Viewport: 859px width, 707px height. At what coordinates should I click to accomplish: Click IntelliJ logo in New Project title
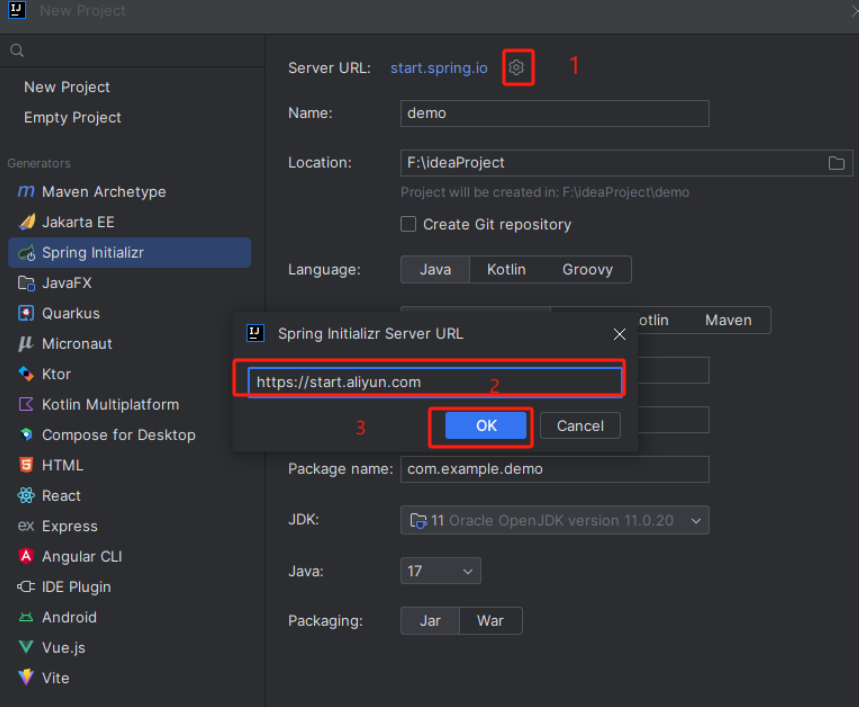coord(17,10)
